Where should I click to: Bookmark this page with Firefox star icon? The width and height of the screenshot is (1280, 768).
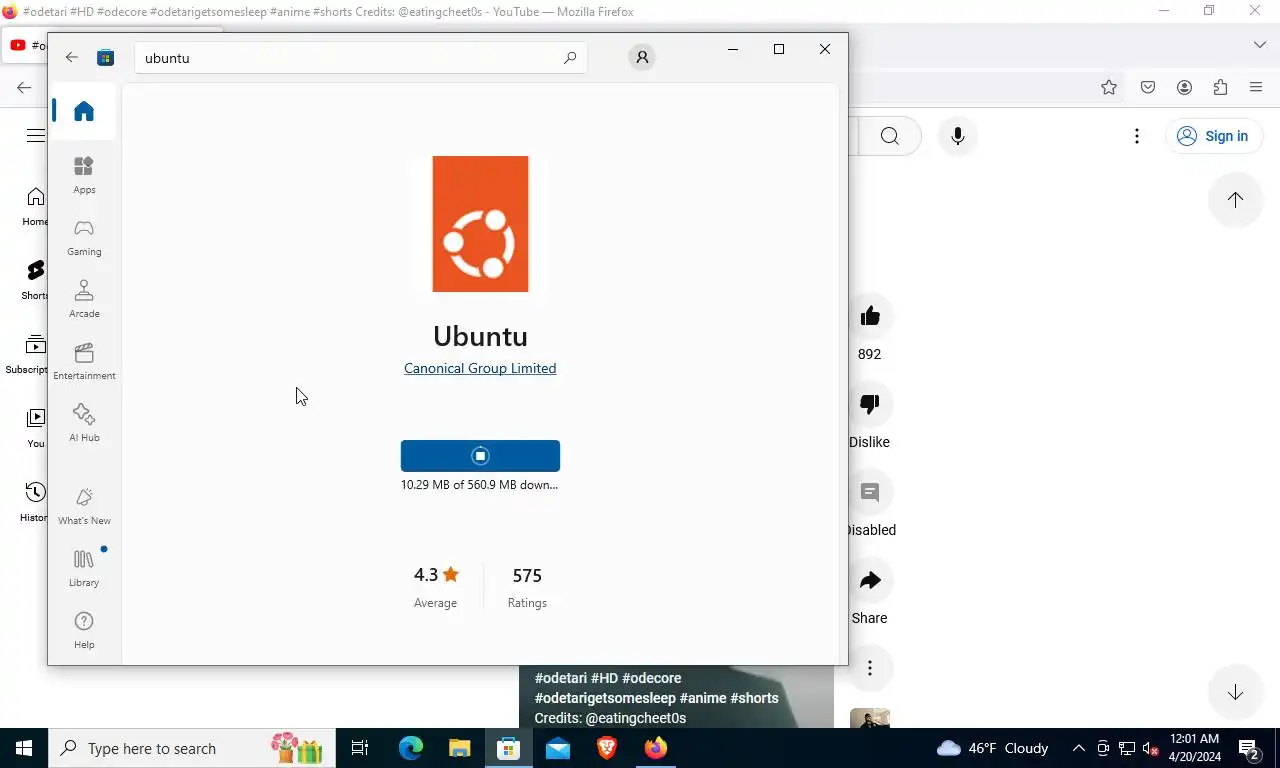coord(1109,88)
